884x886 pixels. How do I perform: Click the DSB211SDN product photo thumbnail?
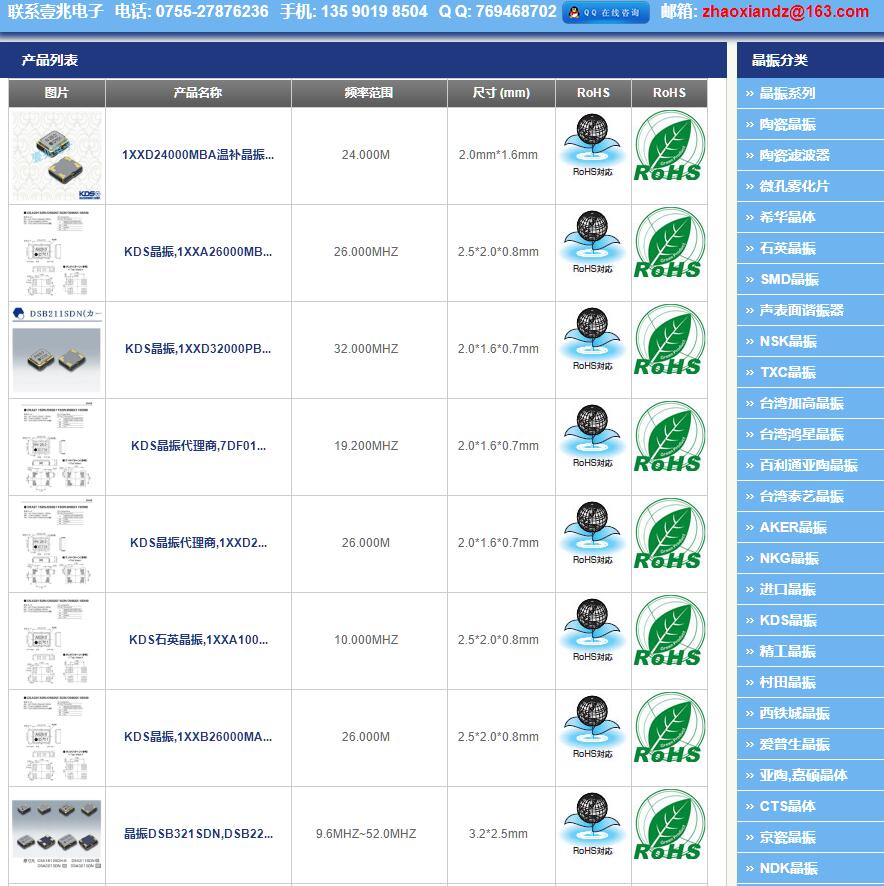click(57, 349)
